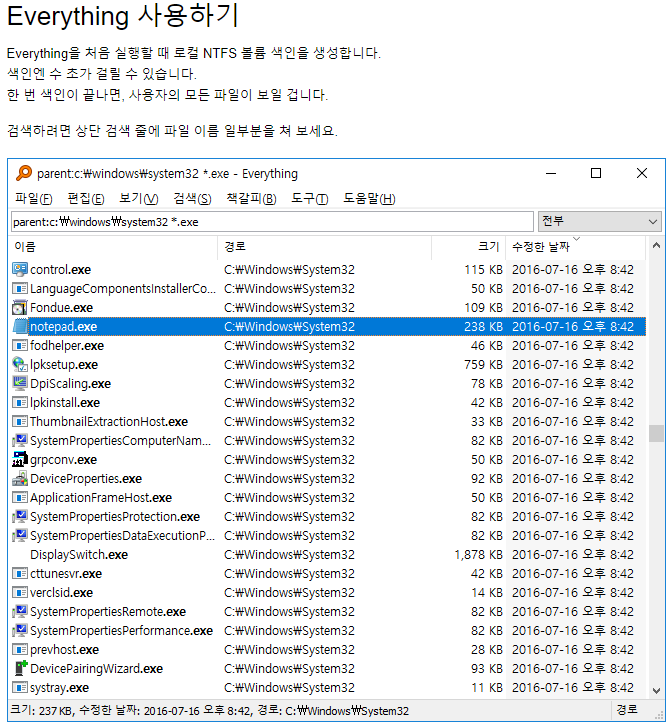Expand the 전부 filter dropdown
The width and height of the screenshot is (672, 728).
point(600,221)
